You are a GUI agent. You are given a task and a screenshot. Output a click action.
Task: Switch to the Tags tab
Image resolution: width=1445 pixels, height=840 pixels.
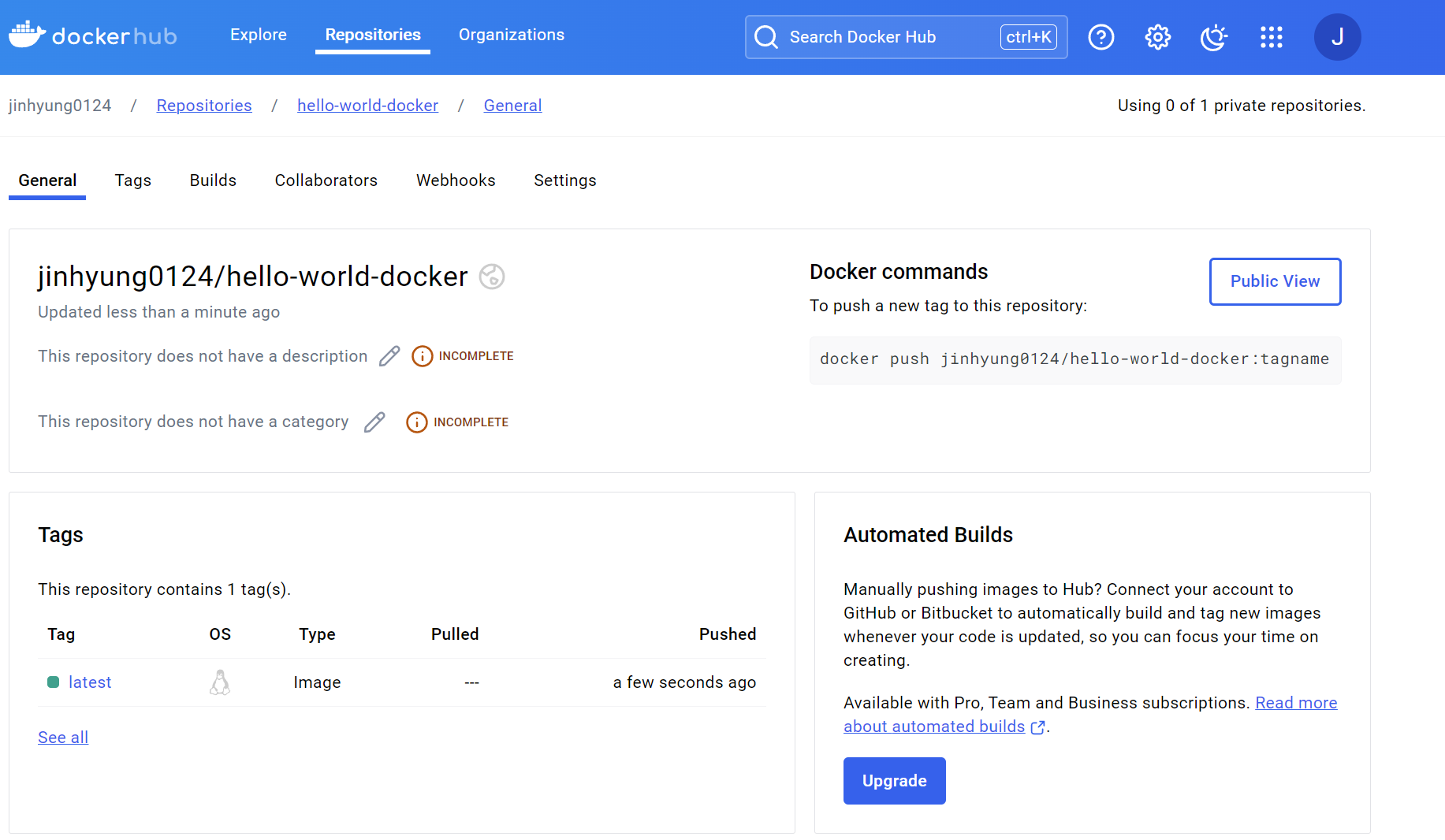tap(133, 180)
